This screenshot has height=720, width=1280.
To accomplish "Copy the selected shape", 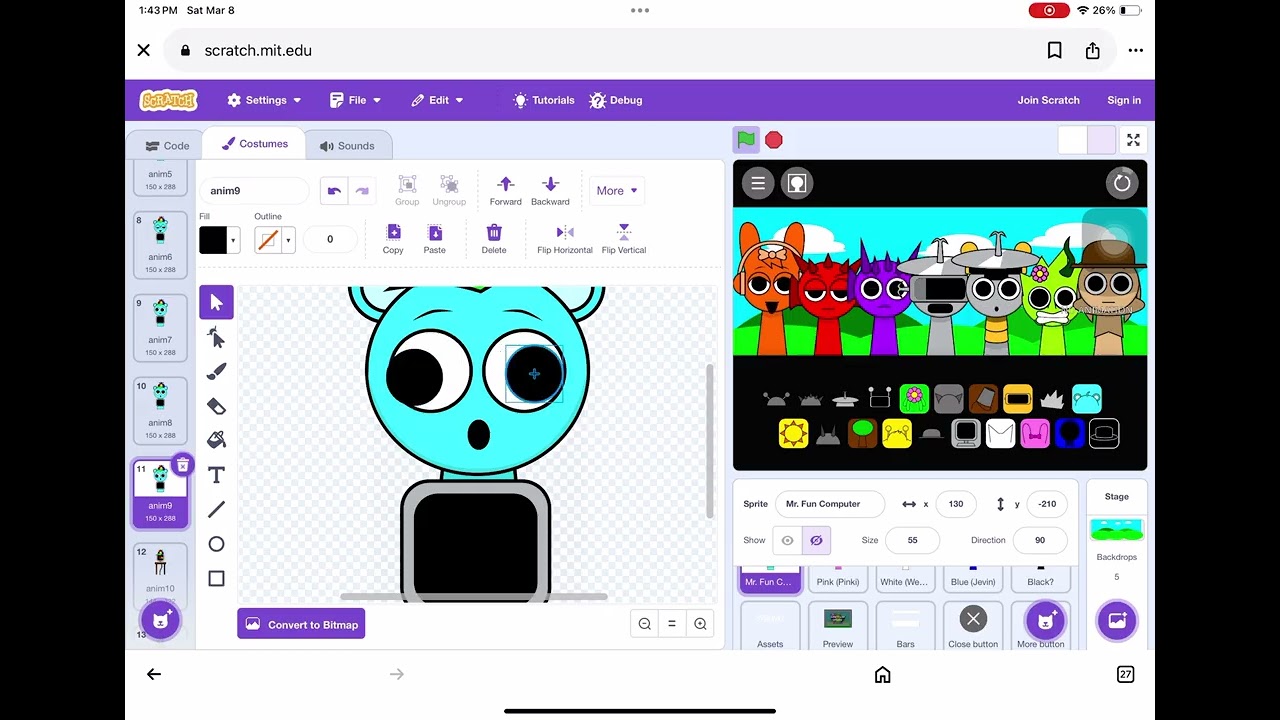I will click(393, 239).
